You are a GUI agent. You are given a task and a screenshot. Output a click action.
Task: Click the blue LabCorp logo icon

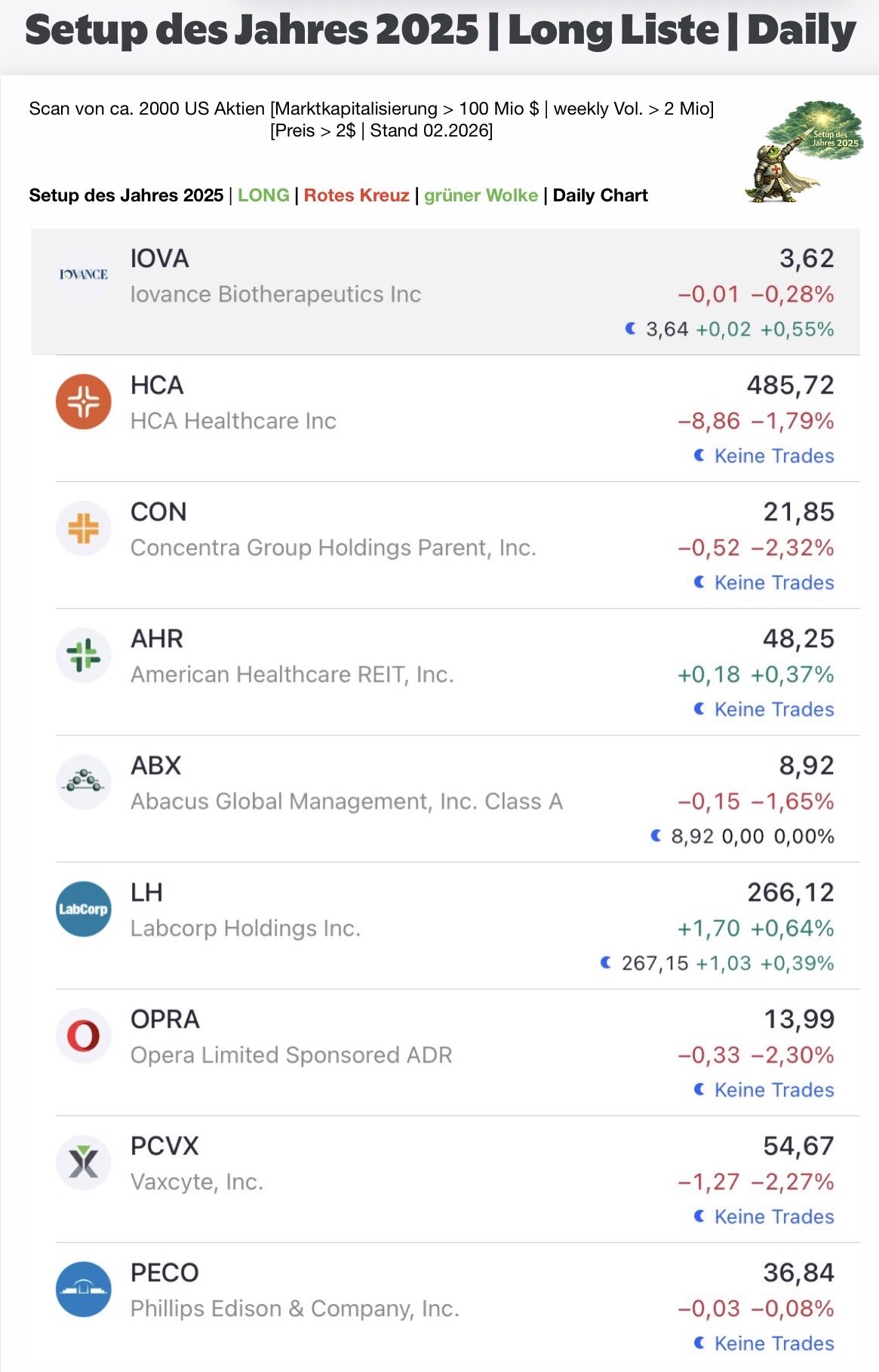[84, 909]
